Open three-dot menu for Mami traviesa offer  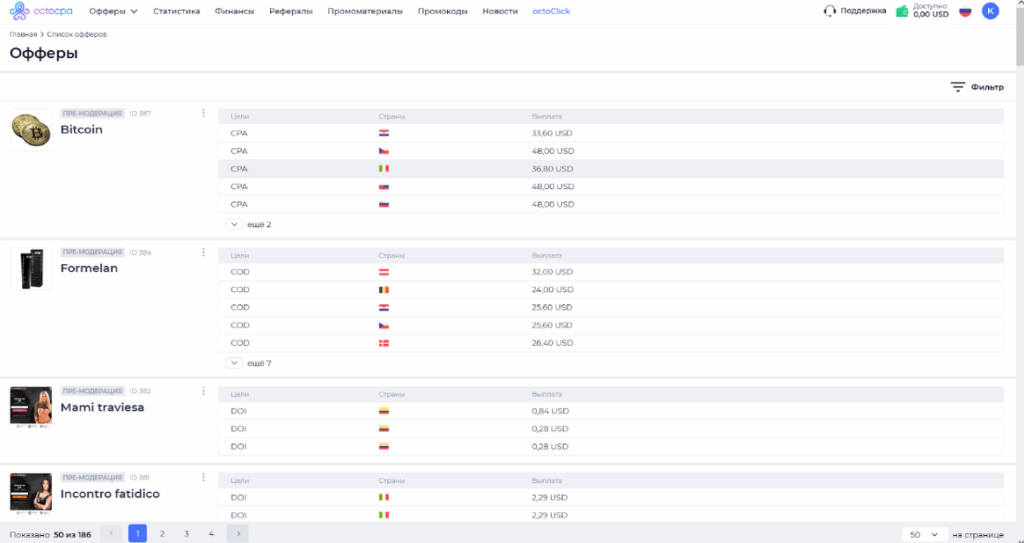tap(203, 391)
